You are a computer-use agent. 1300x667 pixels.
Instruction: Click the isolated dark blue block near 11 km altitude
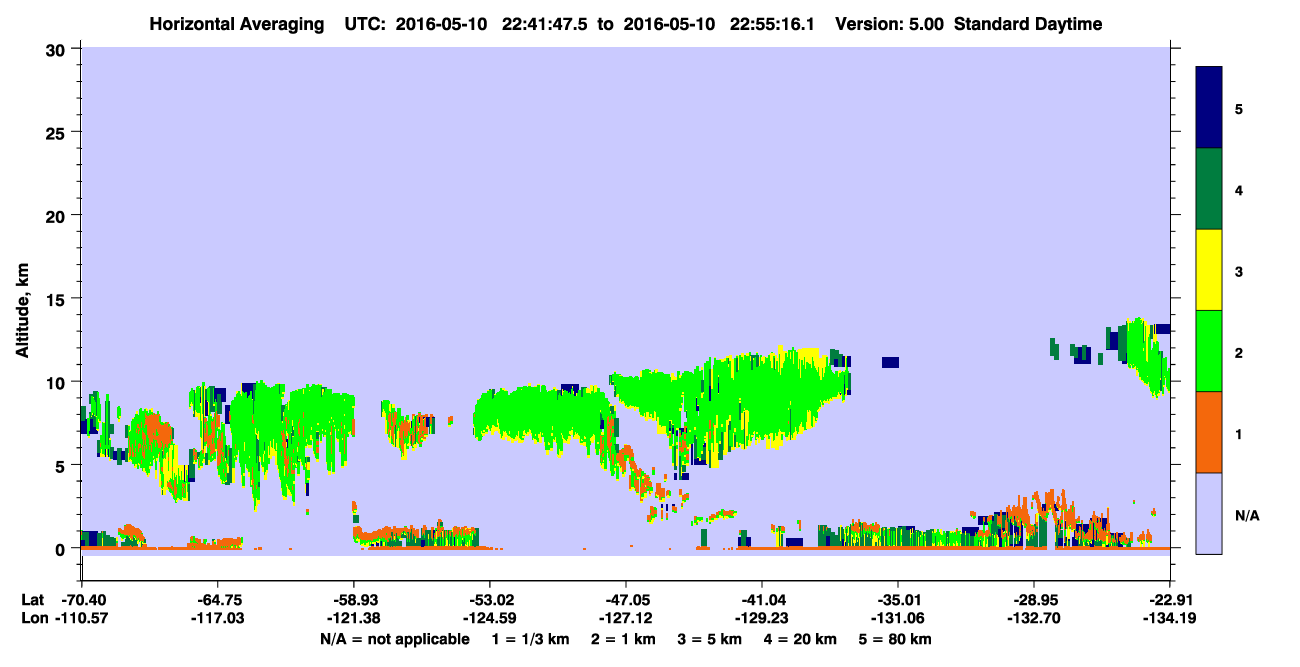pyautogui.click(x=890, y=362)
